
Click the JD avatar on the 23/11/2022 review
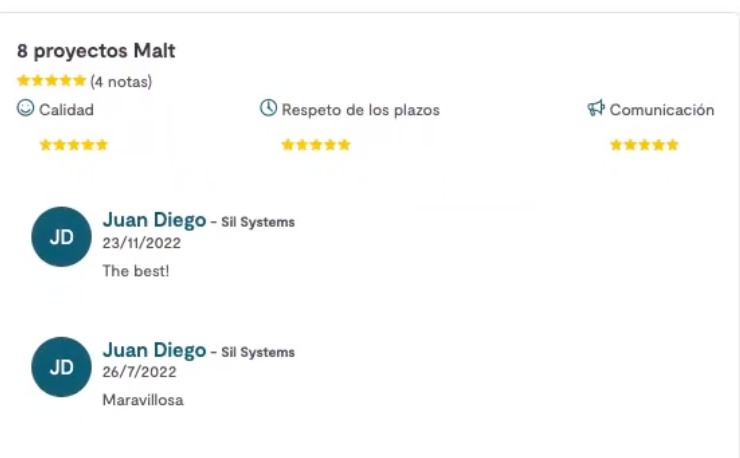pos(62,237)
